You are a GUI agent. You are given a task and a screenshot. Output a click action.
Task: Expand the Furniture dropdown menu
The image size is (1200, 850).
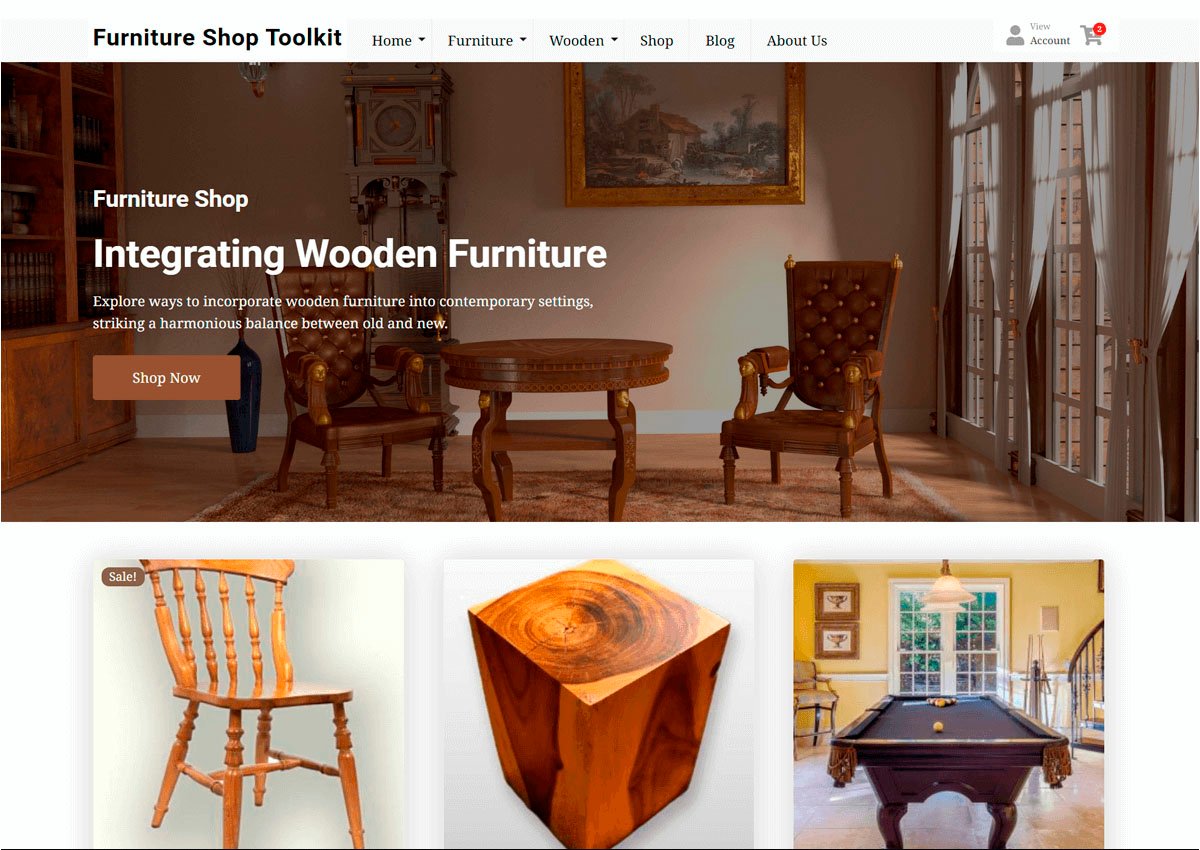(487, 40)
